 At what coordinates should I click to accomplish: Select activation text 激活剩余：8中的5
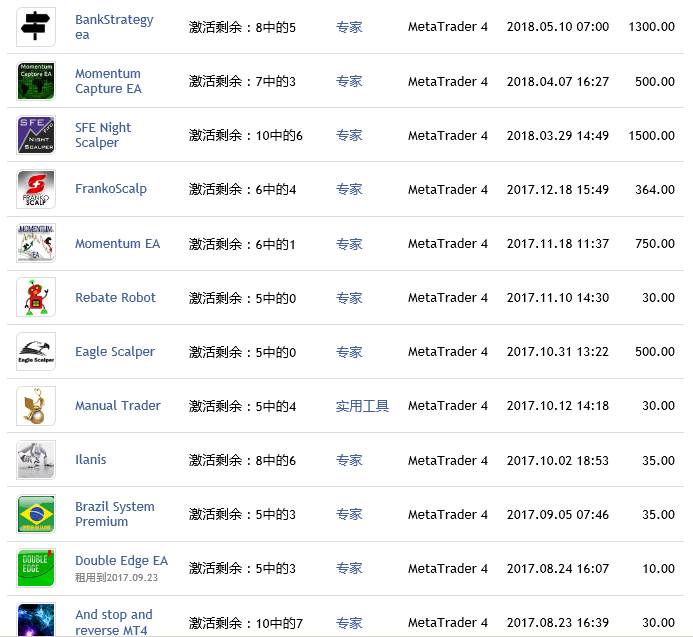point(242,27)
